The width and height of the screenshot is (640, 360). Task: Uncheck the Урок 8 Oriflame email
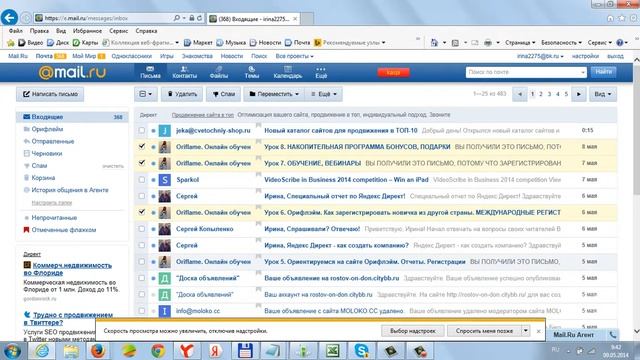pos(142,146)
